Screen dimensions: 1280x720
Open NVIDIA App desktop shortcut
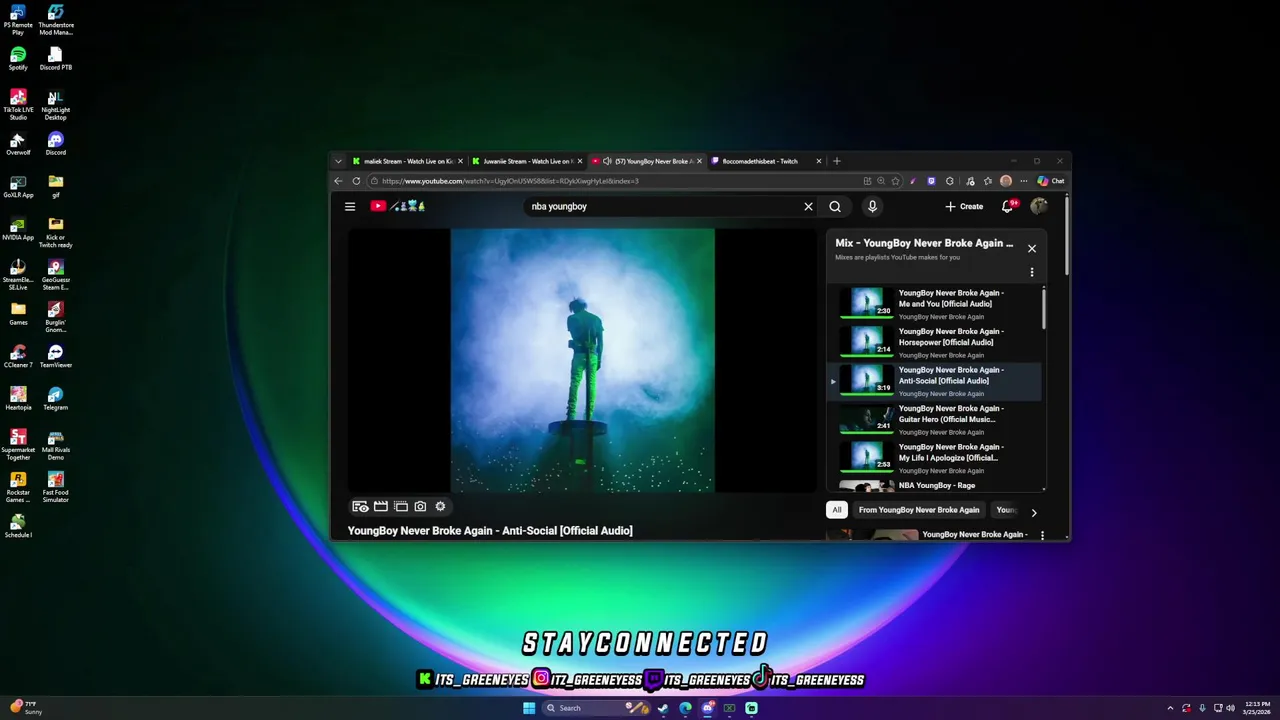coord(18,229)
